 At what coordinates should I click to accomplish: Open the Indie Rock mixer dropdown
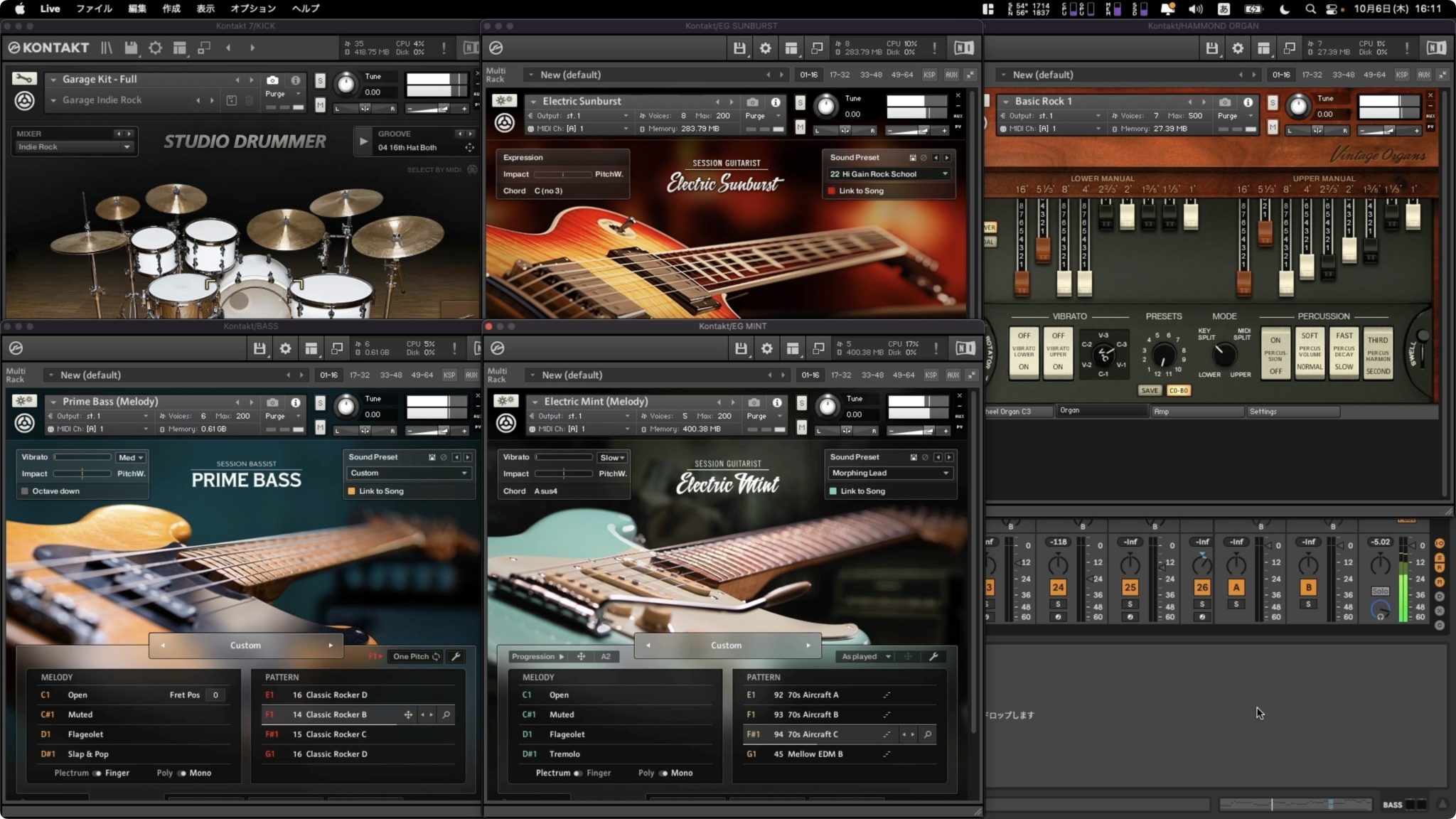tap(73, 146)
